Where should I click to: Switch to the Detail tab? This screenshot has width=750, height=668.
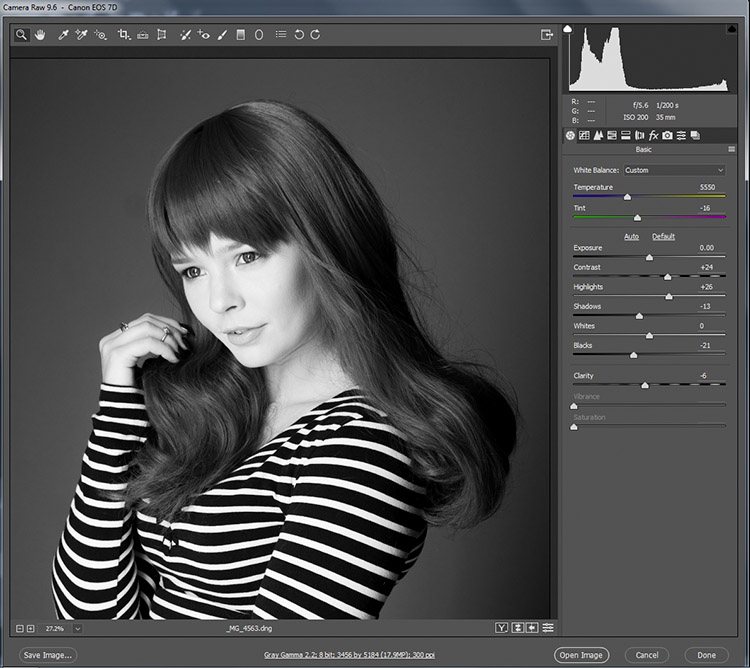[x=598, y=135]
